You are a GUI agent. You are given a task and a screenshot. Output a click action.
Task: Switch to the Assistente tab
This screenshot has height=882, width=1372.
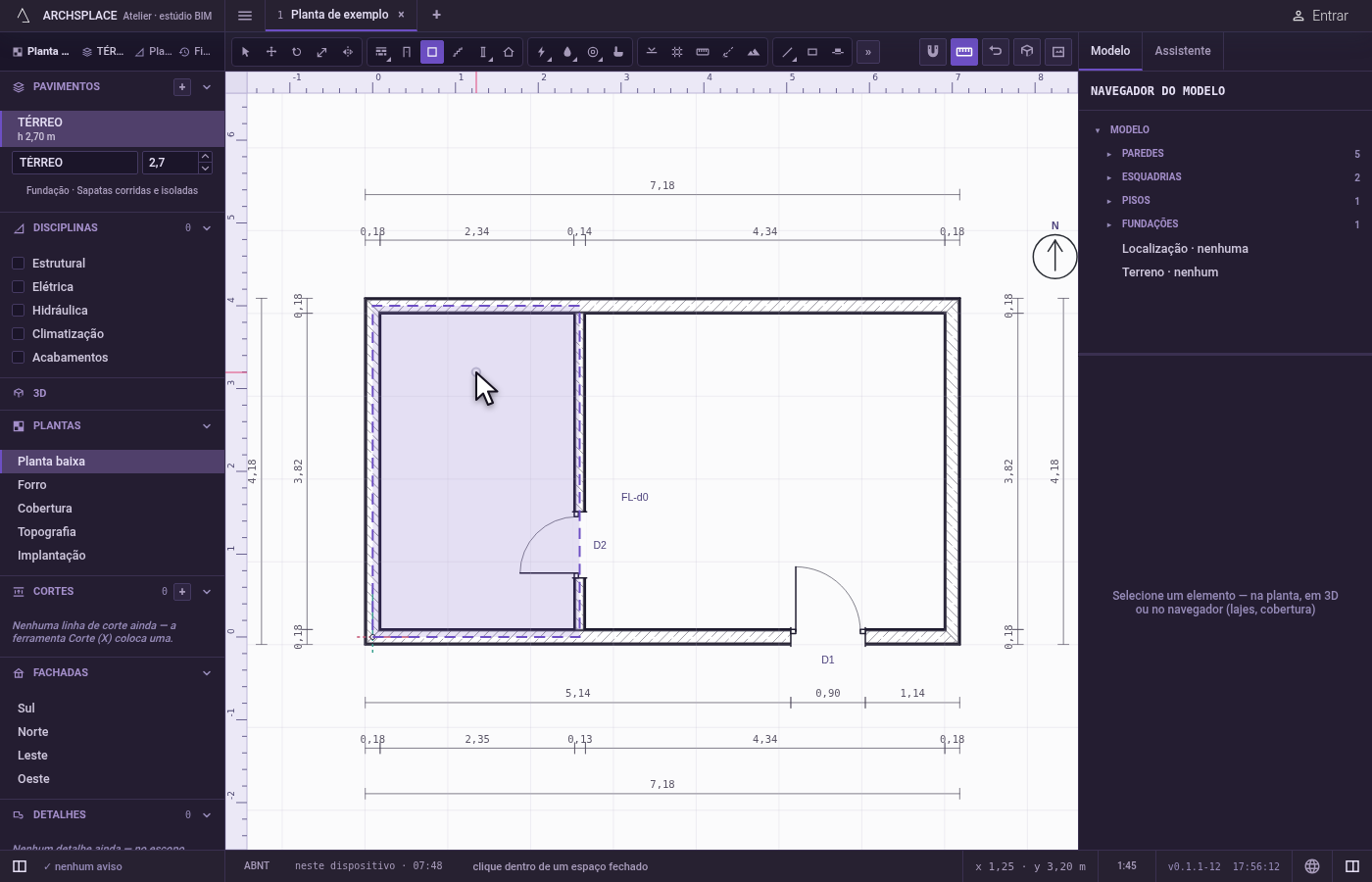pyautogui.click(x=1182, y=51)
